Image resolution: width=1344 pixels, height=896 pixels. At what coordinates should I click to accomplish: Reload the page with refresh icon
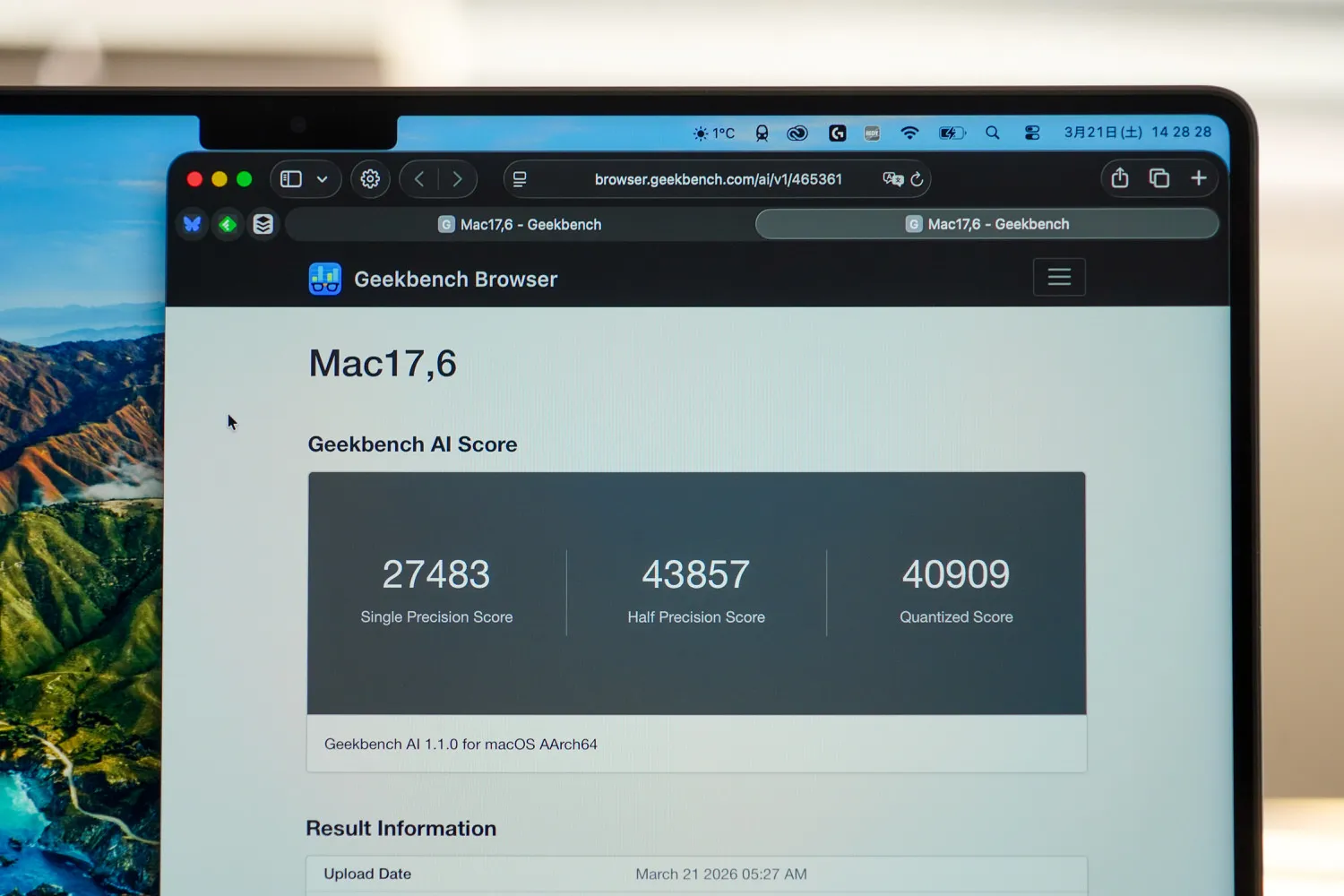pyautogui.click(x=917, y=179)
